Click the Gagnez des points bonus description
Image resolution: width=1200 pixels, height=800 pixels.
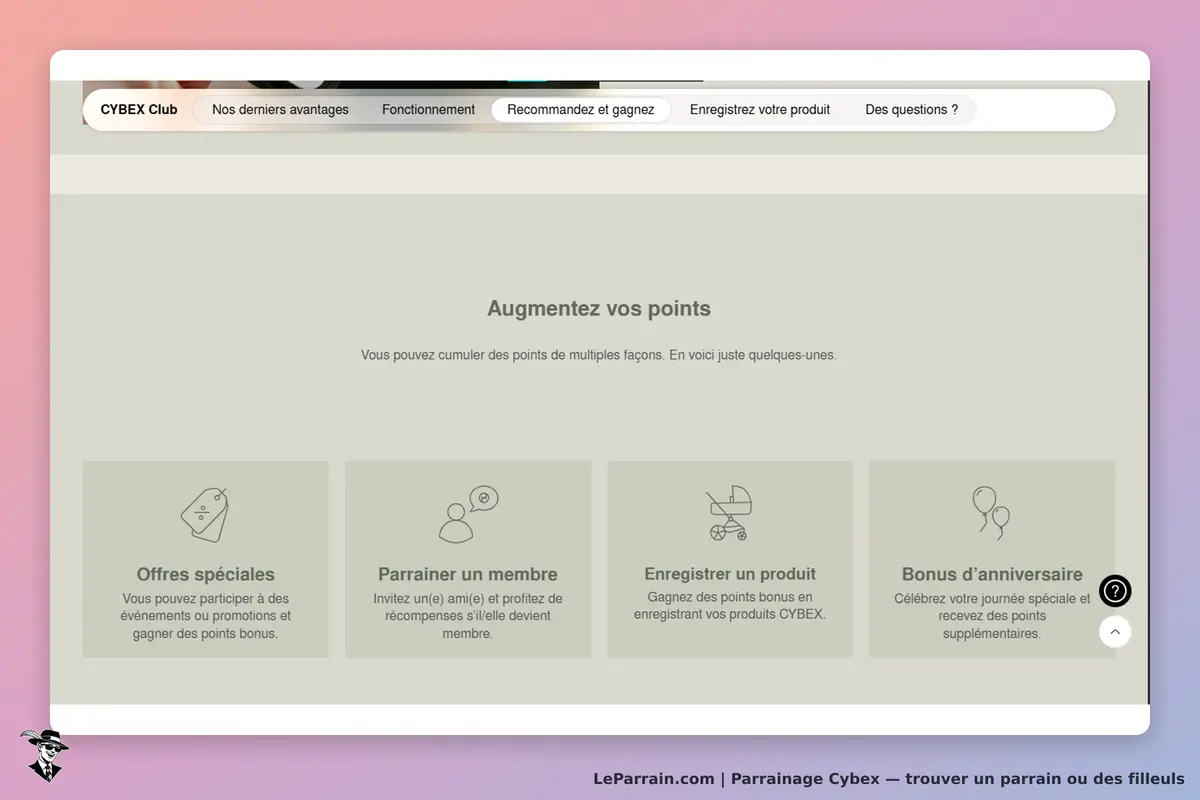point(730,606)
